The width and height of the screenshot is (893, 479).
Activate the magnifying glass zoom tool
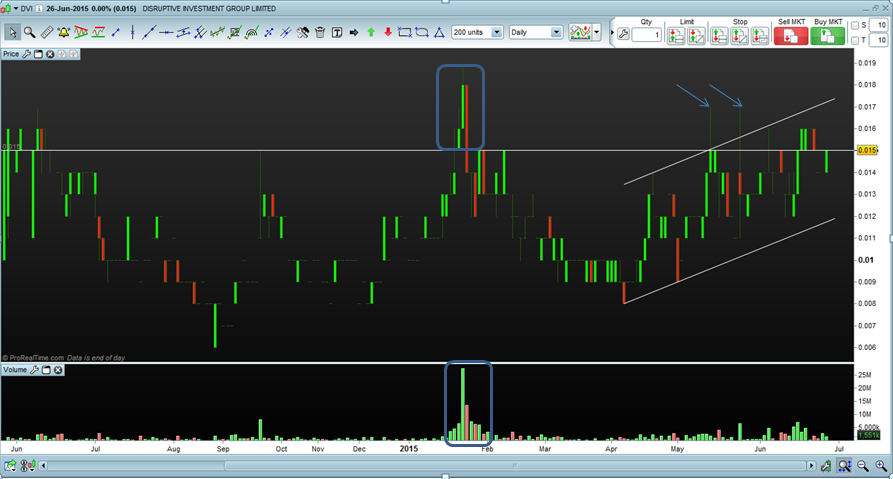29,32
